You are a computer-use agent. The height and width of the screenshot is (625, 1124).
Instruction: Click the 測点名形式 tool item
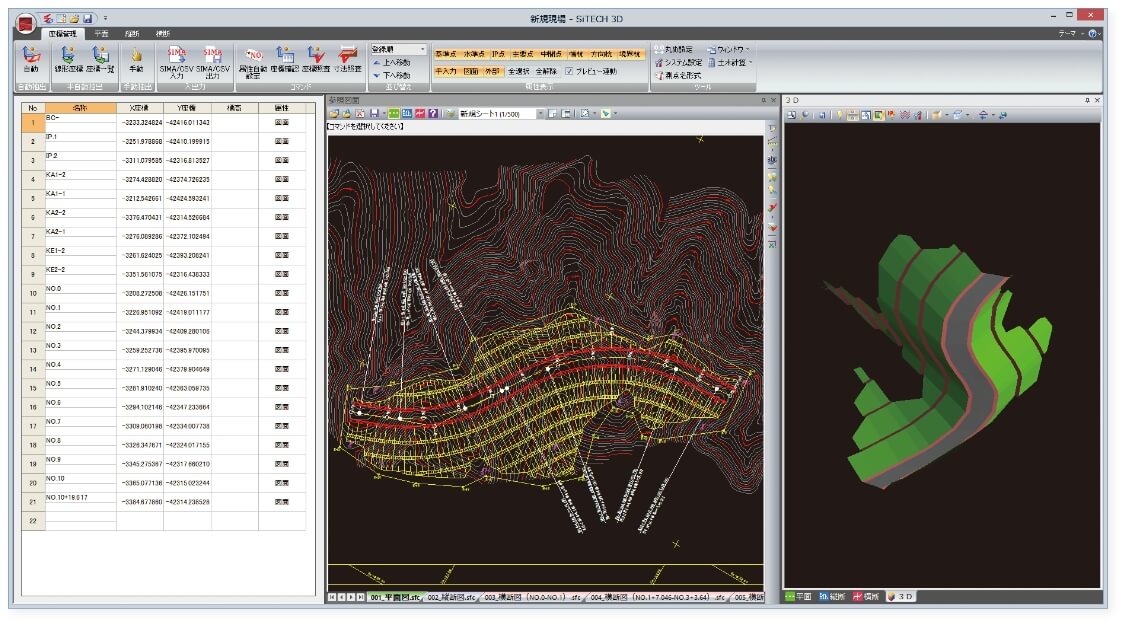[x=677, y=75]
